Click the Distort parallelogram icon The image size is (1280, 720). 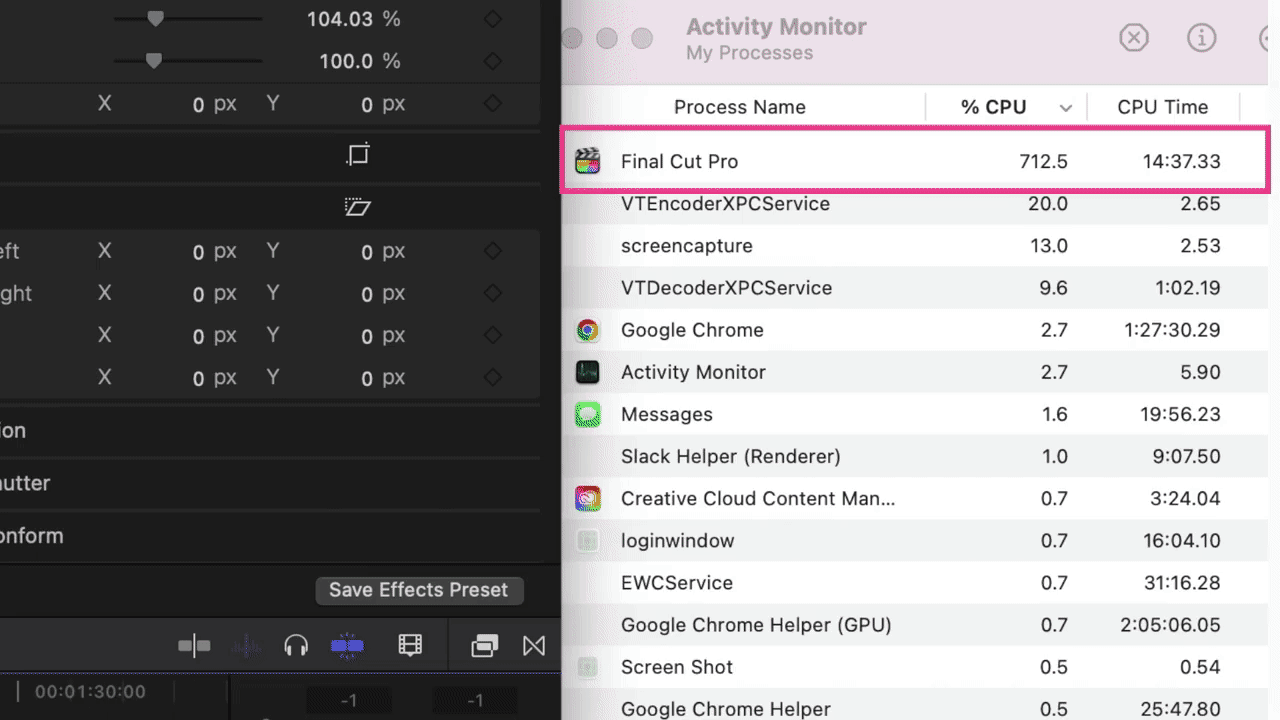pos(357,207)
